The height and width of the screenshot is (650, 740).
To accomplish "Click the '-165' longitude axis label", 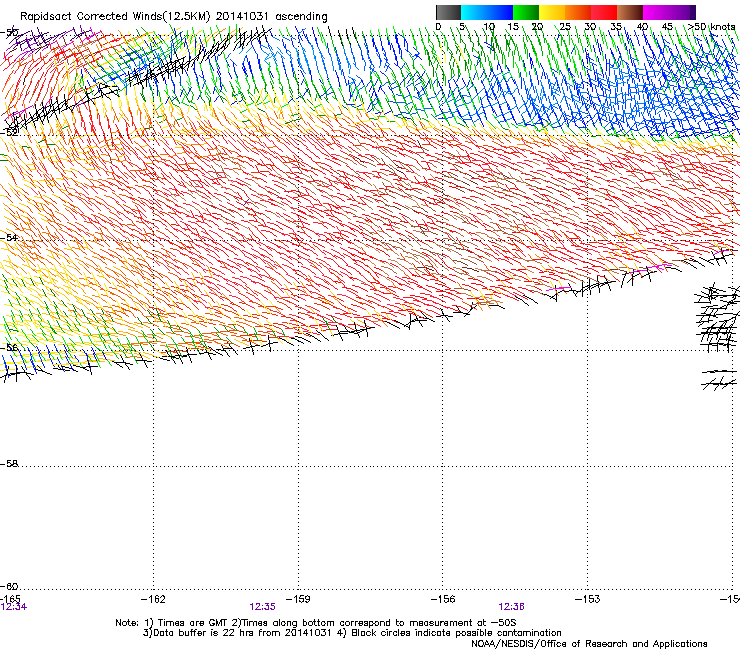I will click(x=10, y=599).
